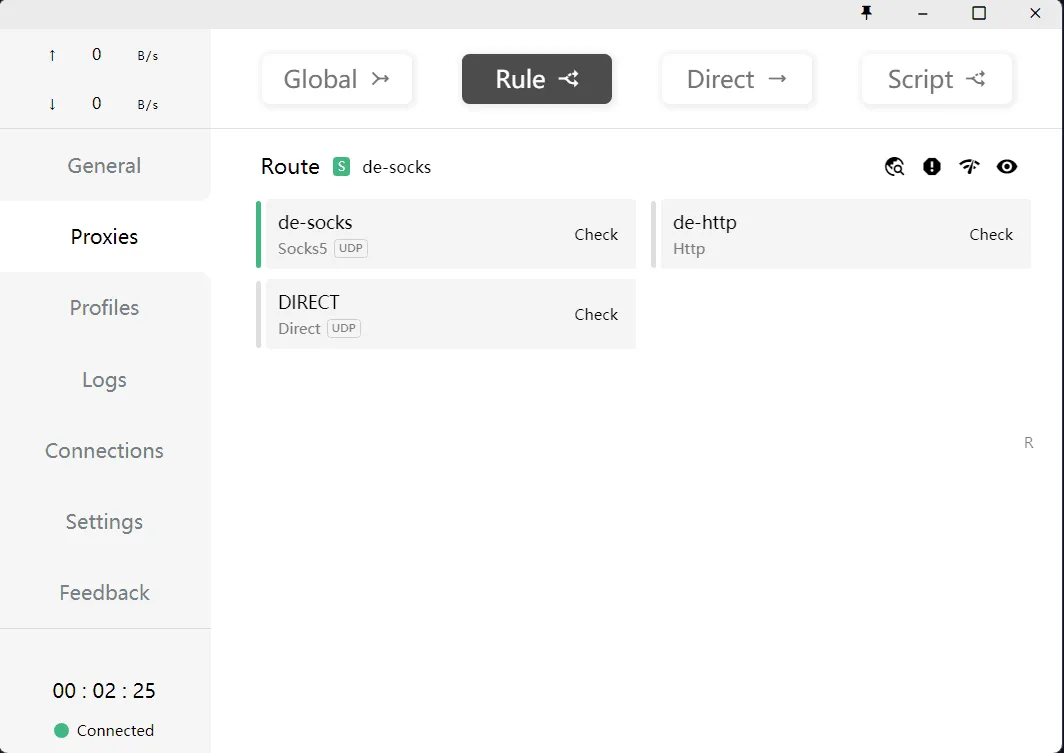Open the Settings tab
Viewport: 1064px width, 753px height.
104,522
